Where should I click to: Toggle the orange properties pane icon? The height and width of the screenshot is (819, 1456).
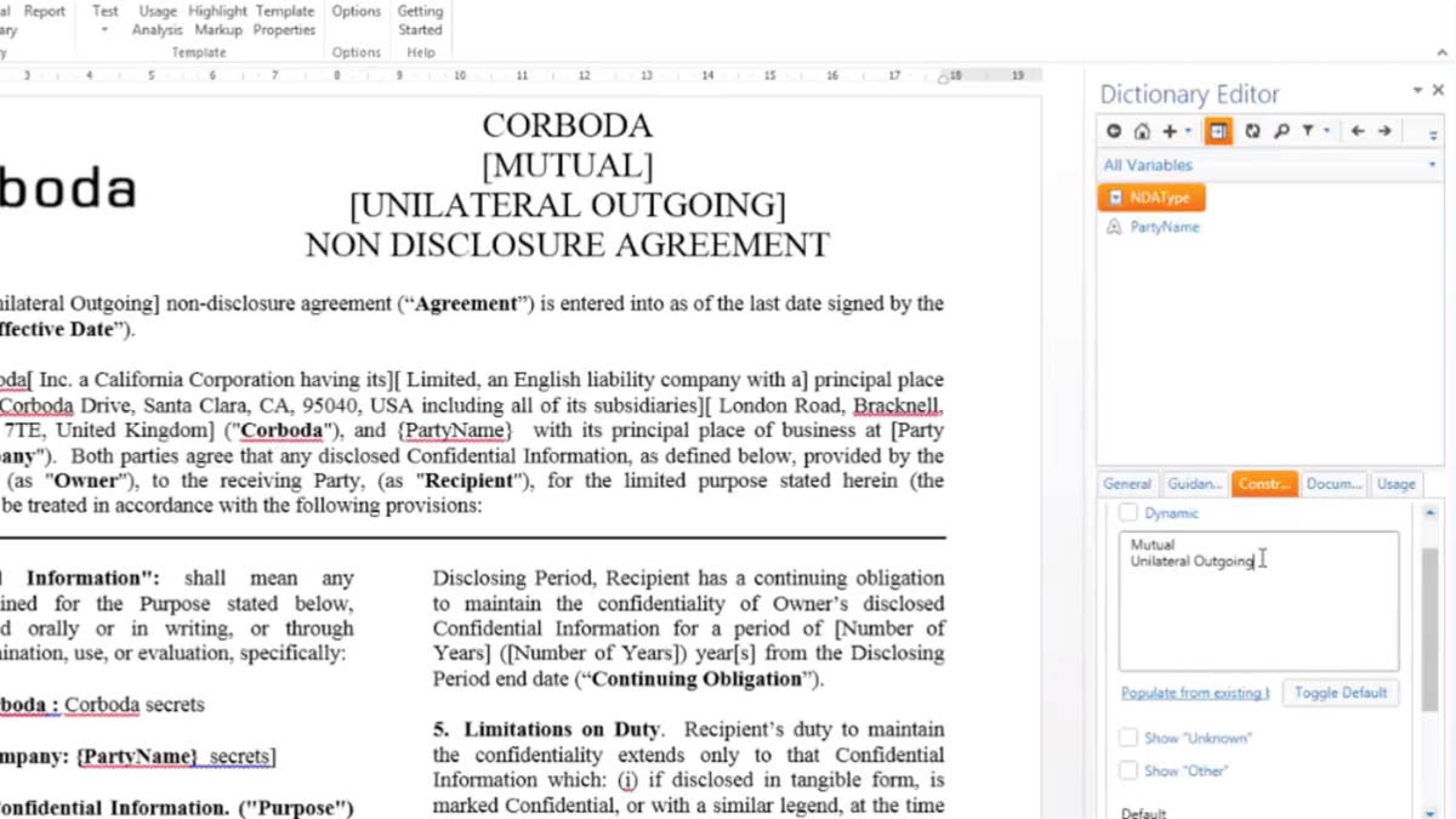(x=1218, y=132)
